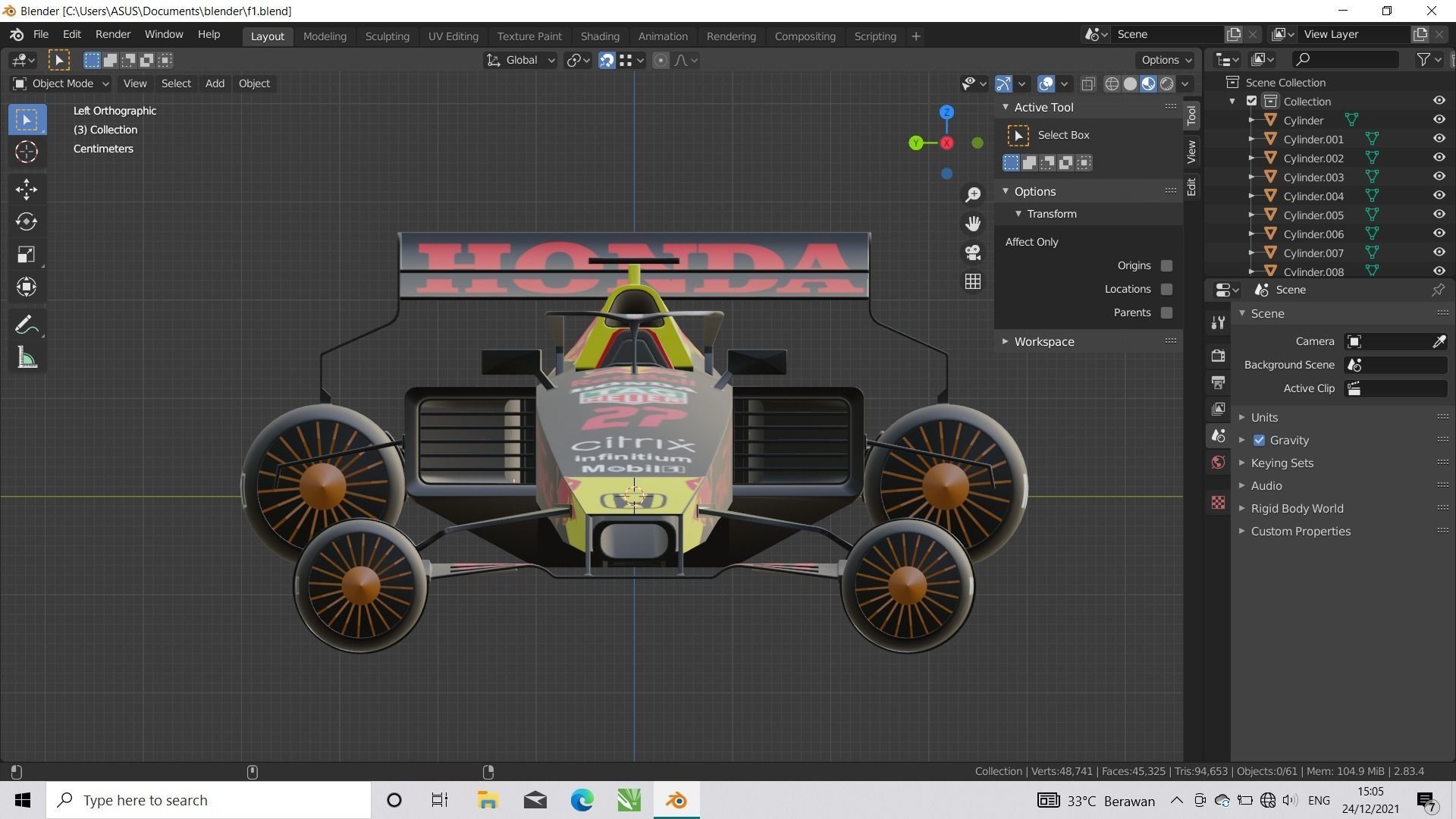Open the Global transform orientation dropdown
The height and width of the screenshot is (819, 1456).
click(x=520, y=61)
